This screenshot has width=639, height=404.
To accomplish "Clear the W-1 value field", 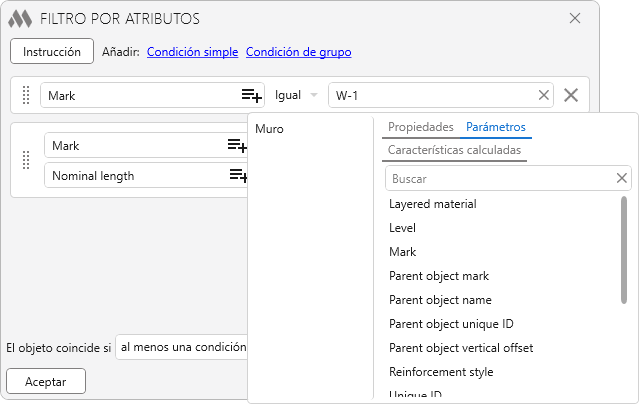I will pyautogui.click(x=544, y=95).
